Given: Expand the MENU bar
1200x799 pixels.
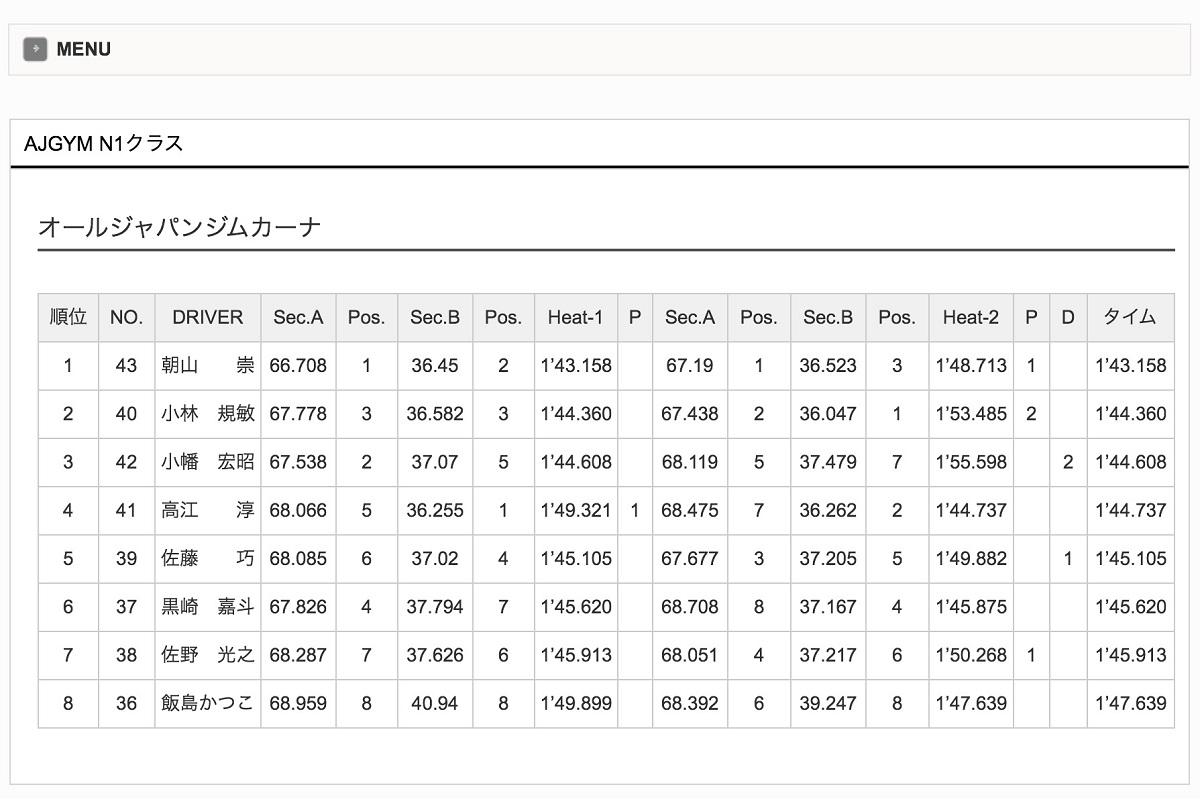Looking at the screenshot, I should [x=84, y=49].
